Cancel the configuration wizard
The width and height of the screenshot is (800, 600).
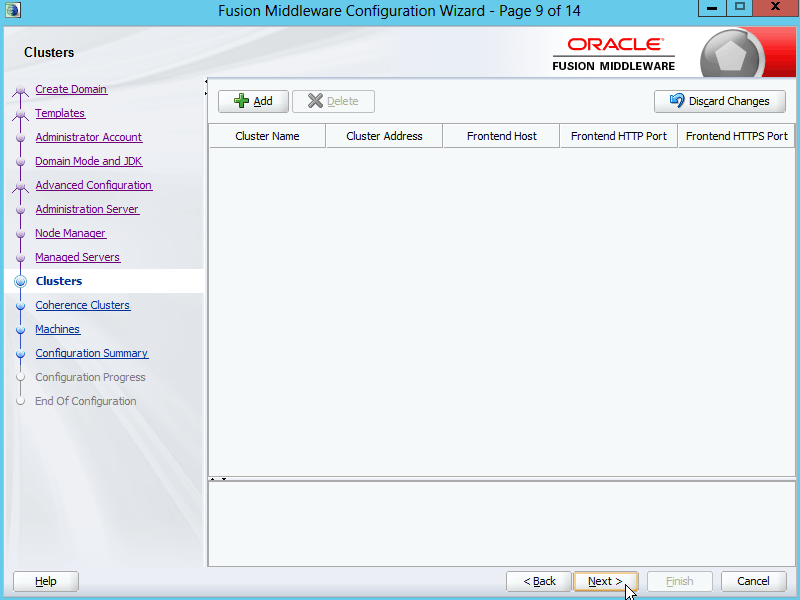(753, 581)
